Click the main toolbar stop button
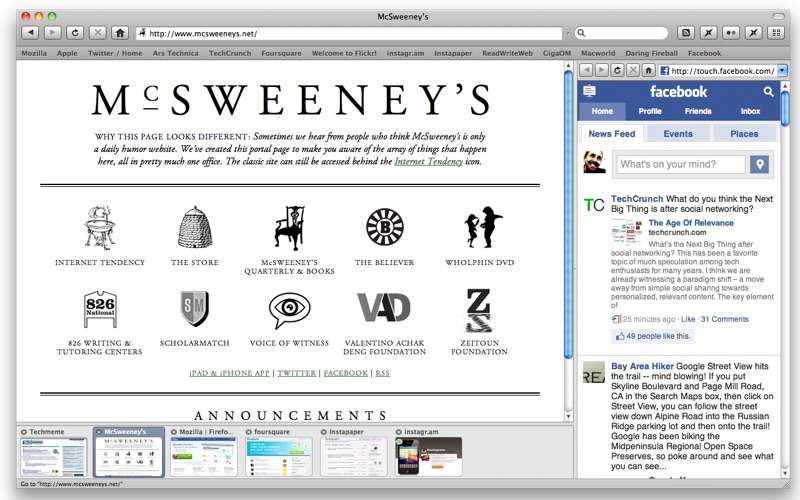This screenshot has height=500, width=800. tap(97, 33)
